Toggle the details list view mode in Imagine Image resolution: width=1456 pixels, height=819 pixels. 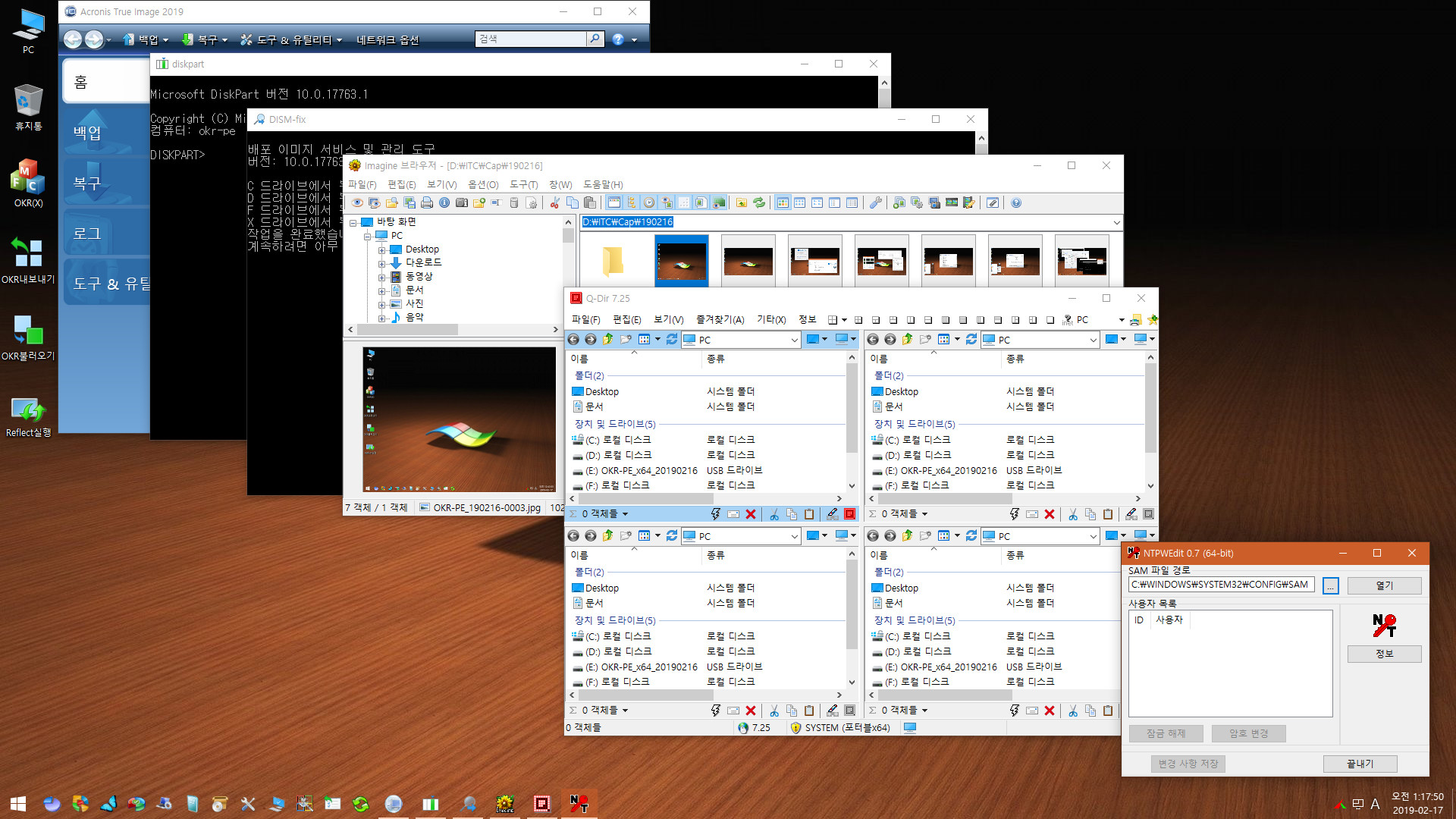click(852, 203)
